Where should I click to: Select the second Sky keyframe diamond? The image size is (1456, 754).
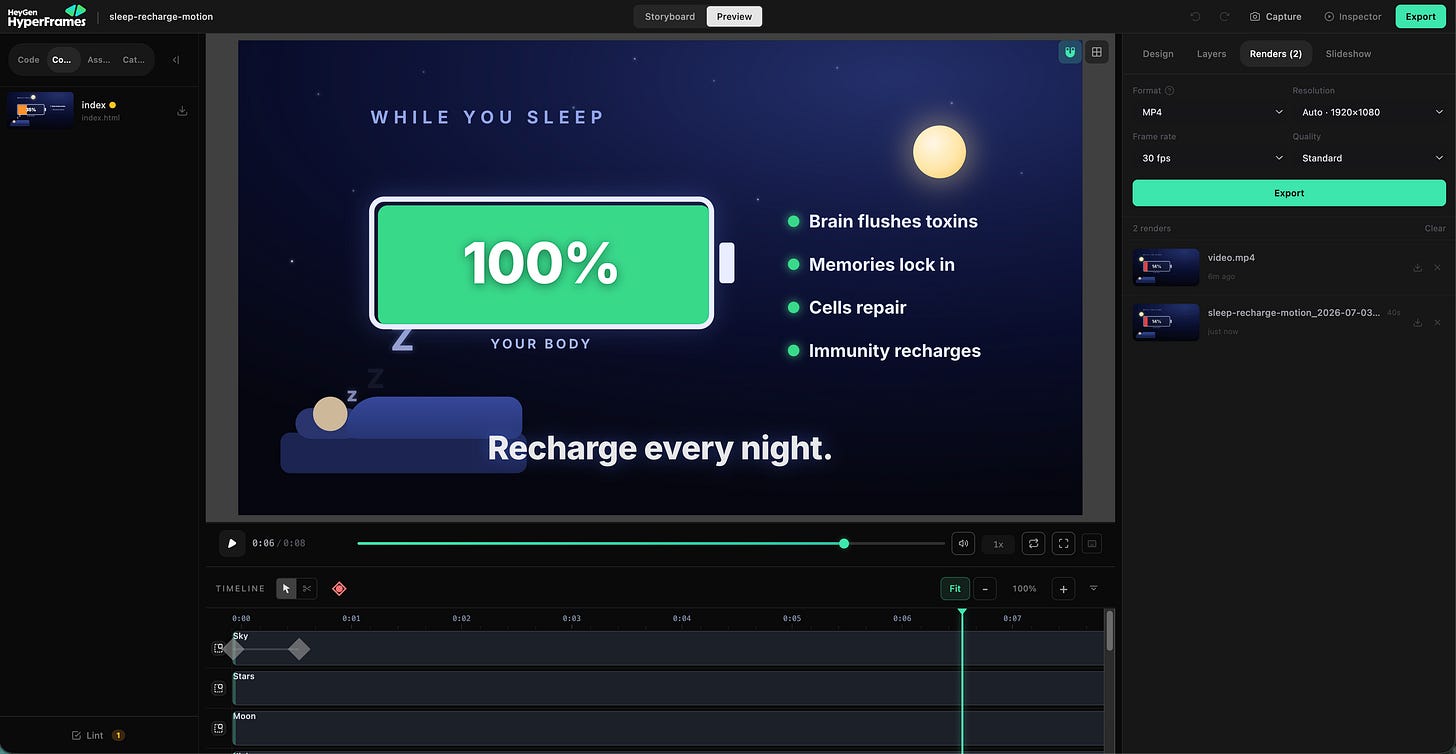pos(298,649)
